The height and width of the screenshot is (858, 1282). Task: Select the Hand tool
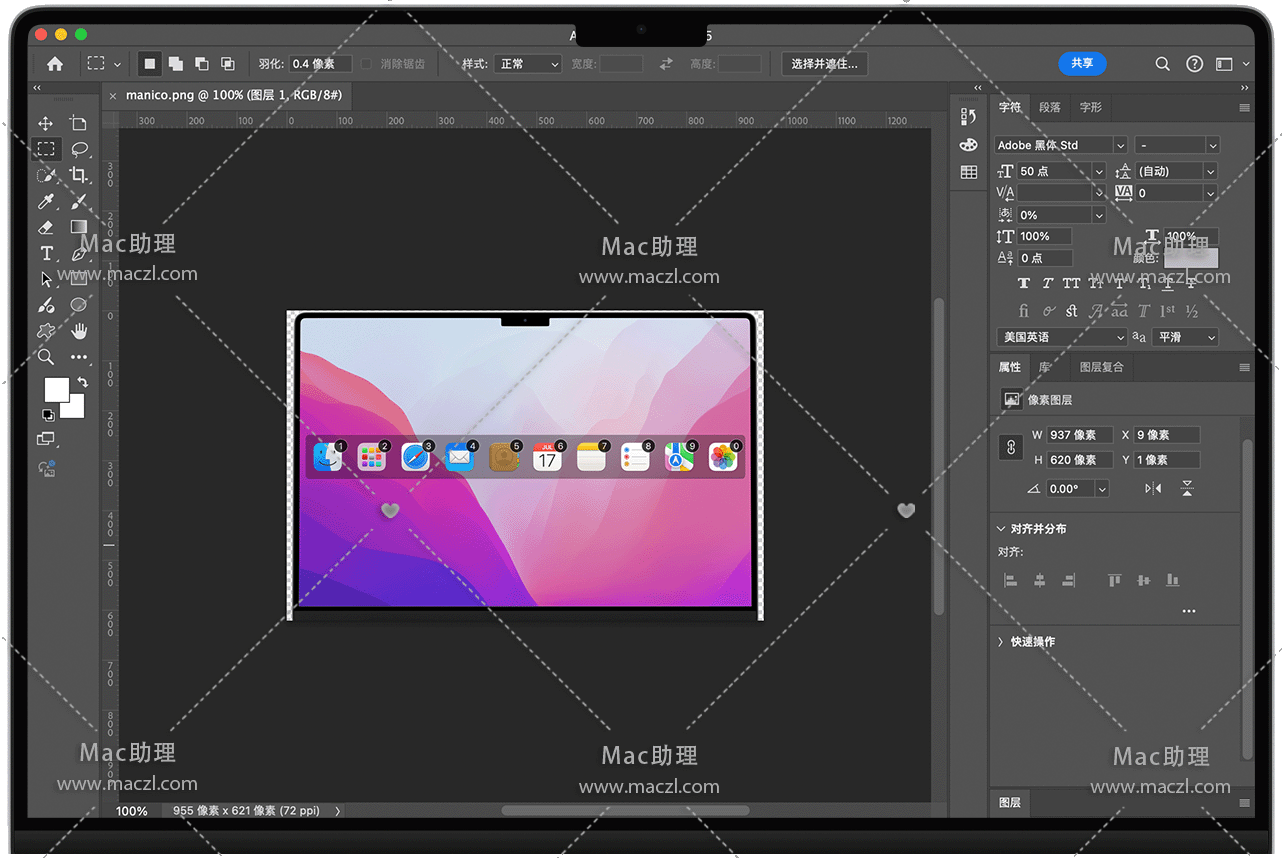(x=79, y=331)
